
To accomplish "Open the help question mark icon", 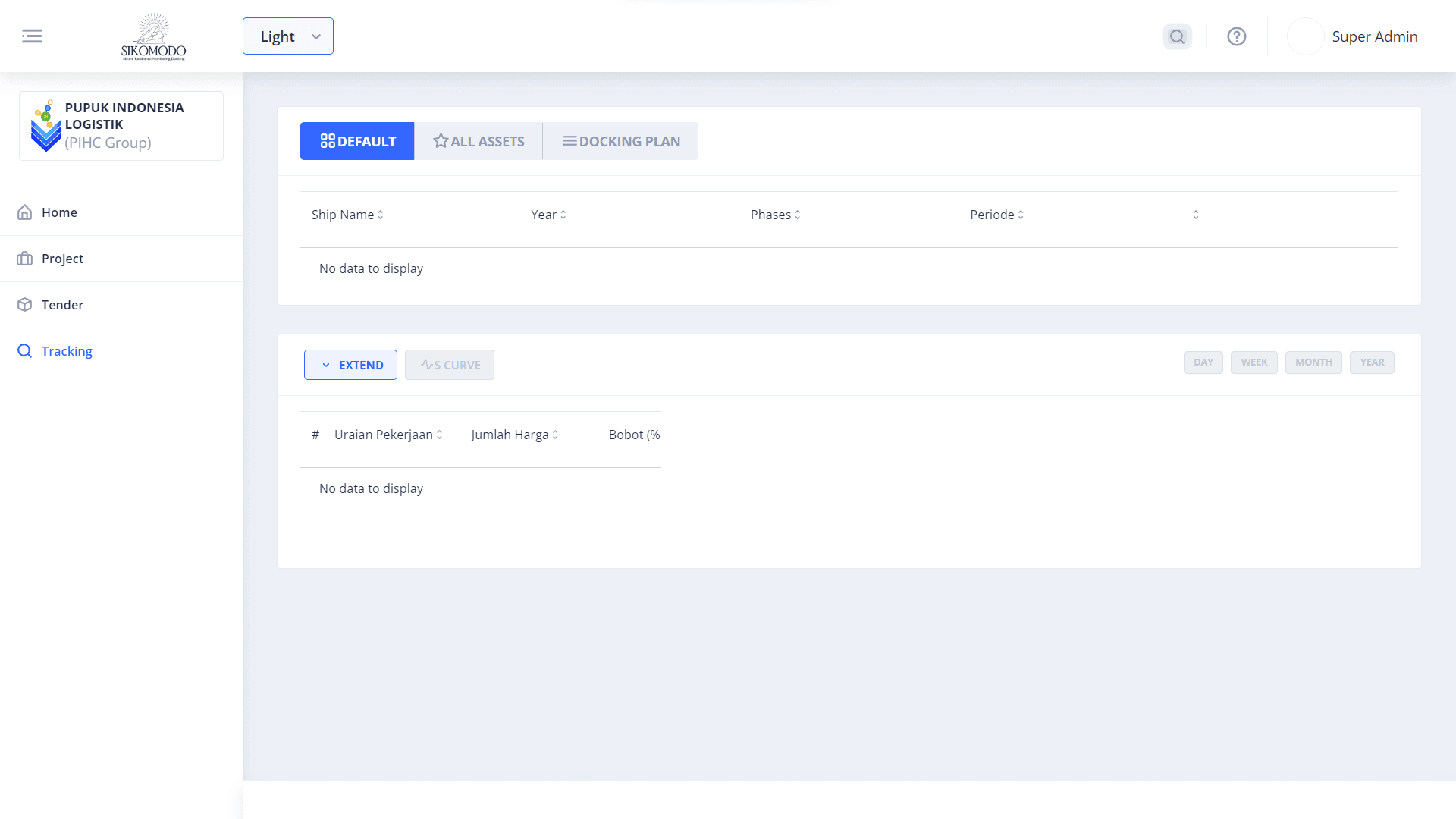I will [x=1236, y=36].
